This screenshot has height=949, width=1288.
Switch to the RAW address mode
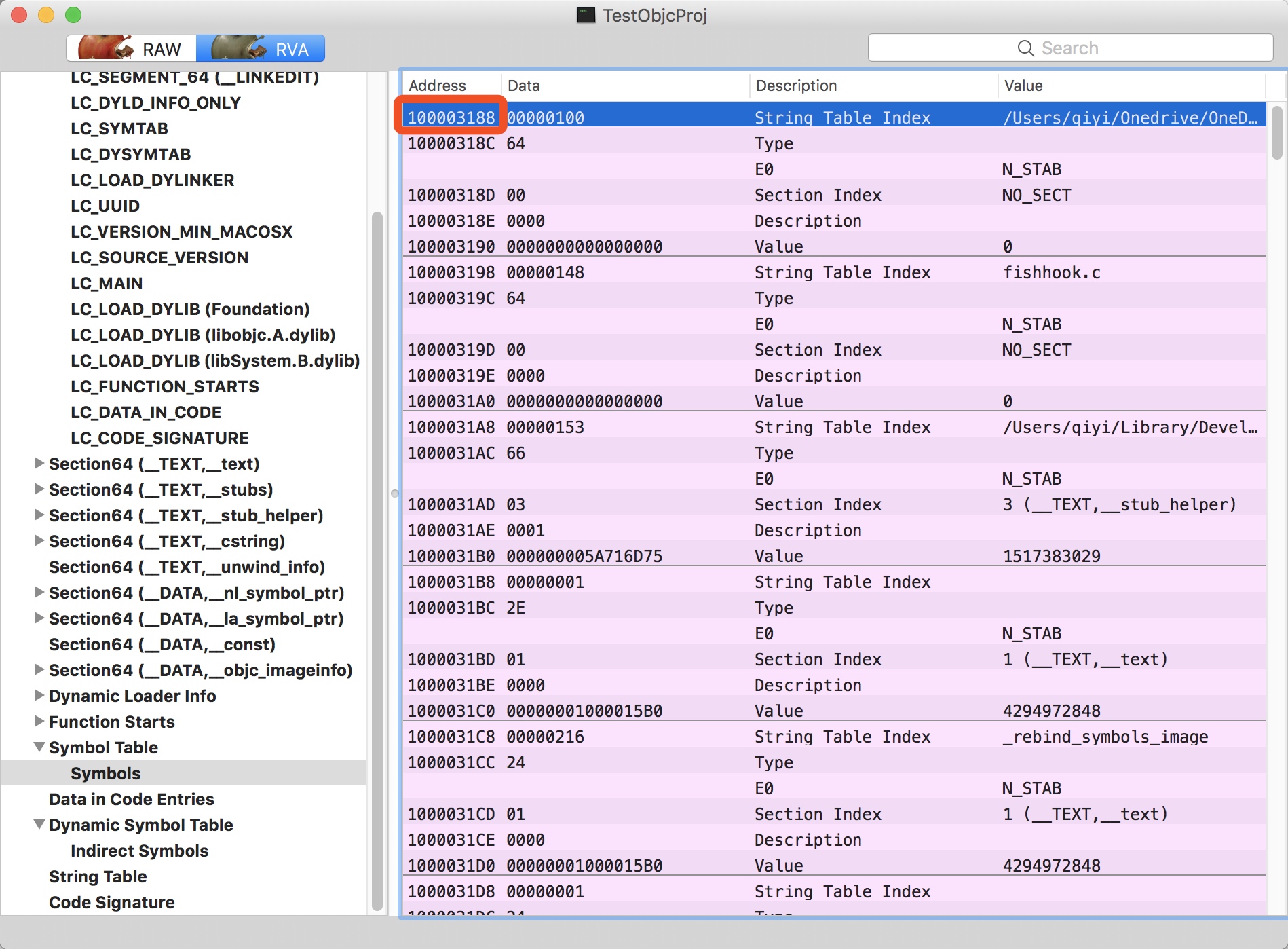point(132,49)
